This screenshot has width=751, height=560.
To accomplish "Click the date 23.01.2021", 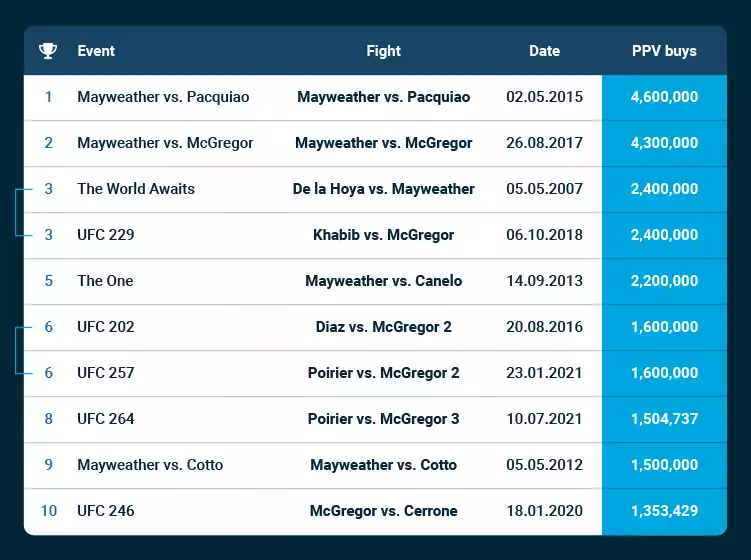I will tap(545, 373).
